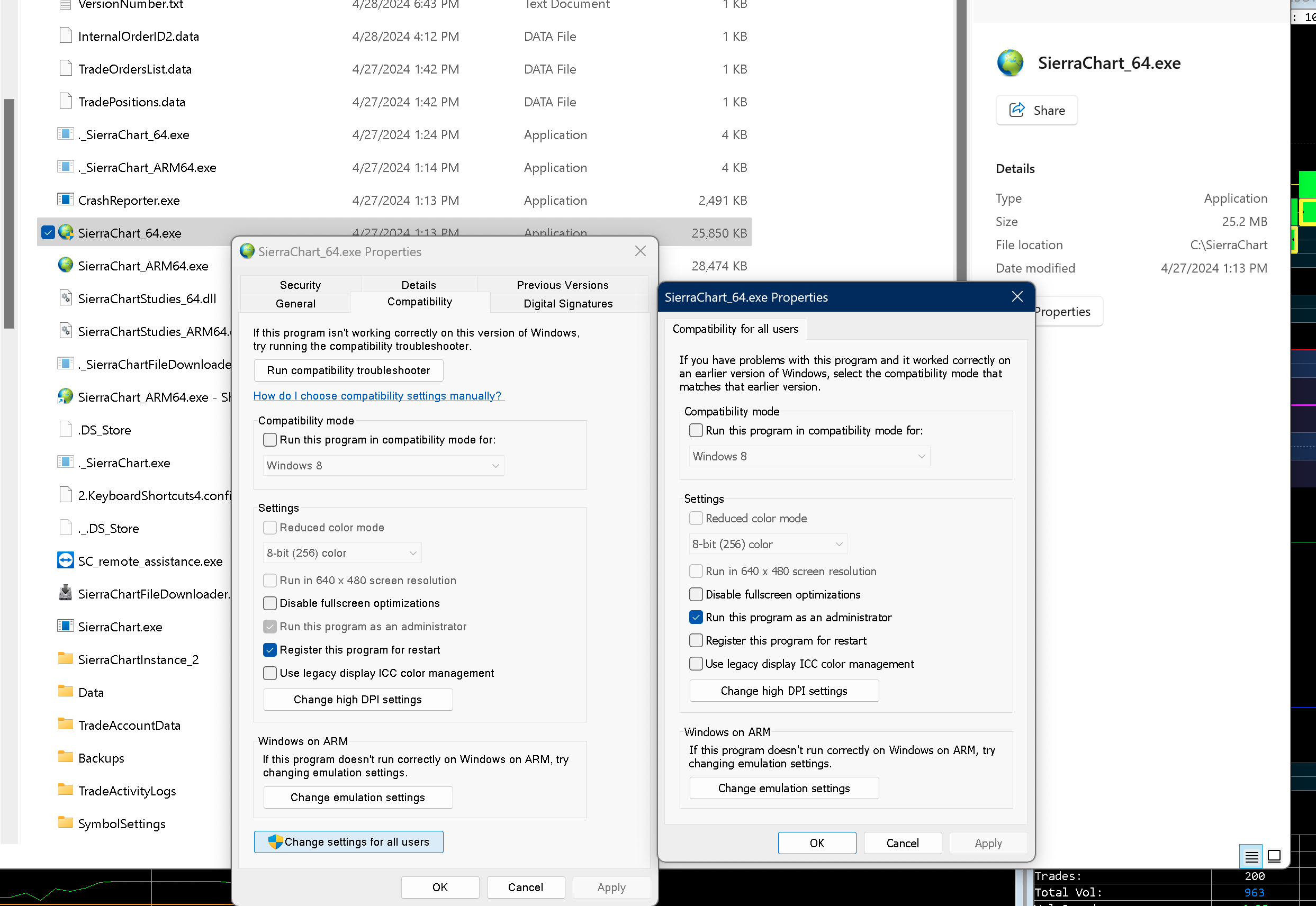
Task: Switch to the Digital Signatures tab
Action: (x=567, y=304)
